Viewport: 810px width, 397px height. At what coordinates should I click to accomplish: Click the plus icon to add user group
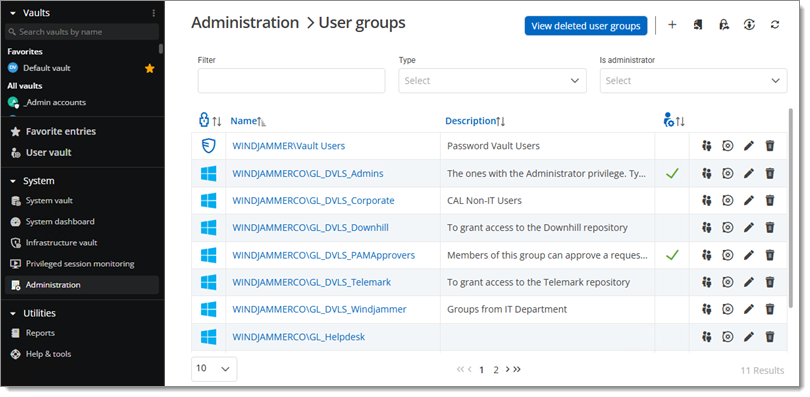tap(672, 25)
